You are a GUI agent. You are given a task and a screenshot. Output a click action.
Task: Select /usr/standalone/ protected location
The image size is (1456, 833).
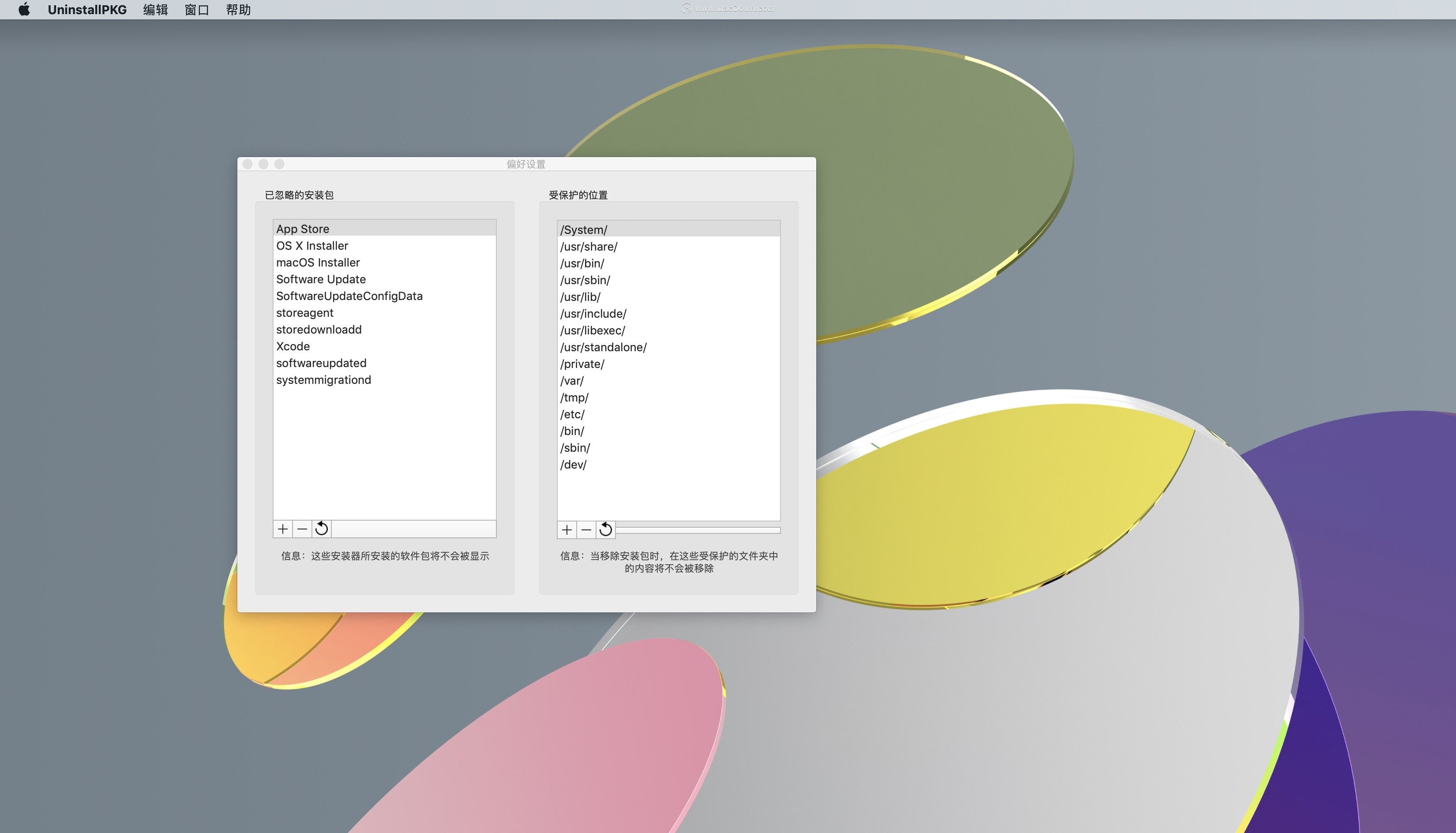(x=669, y=347)
